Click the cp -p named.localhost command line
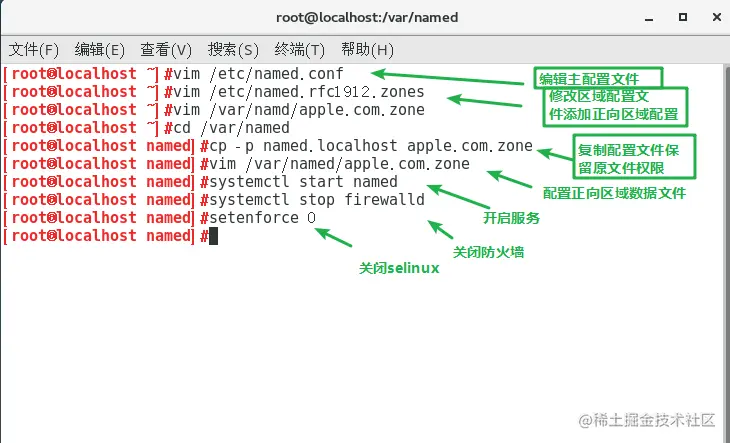730x443 pixels. click(x=371, y=146)
